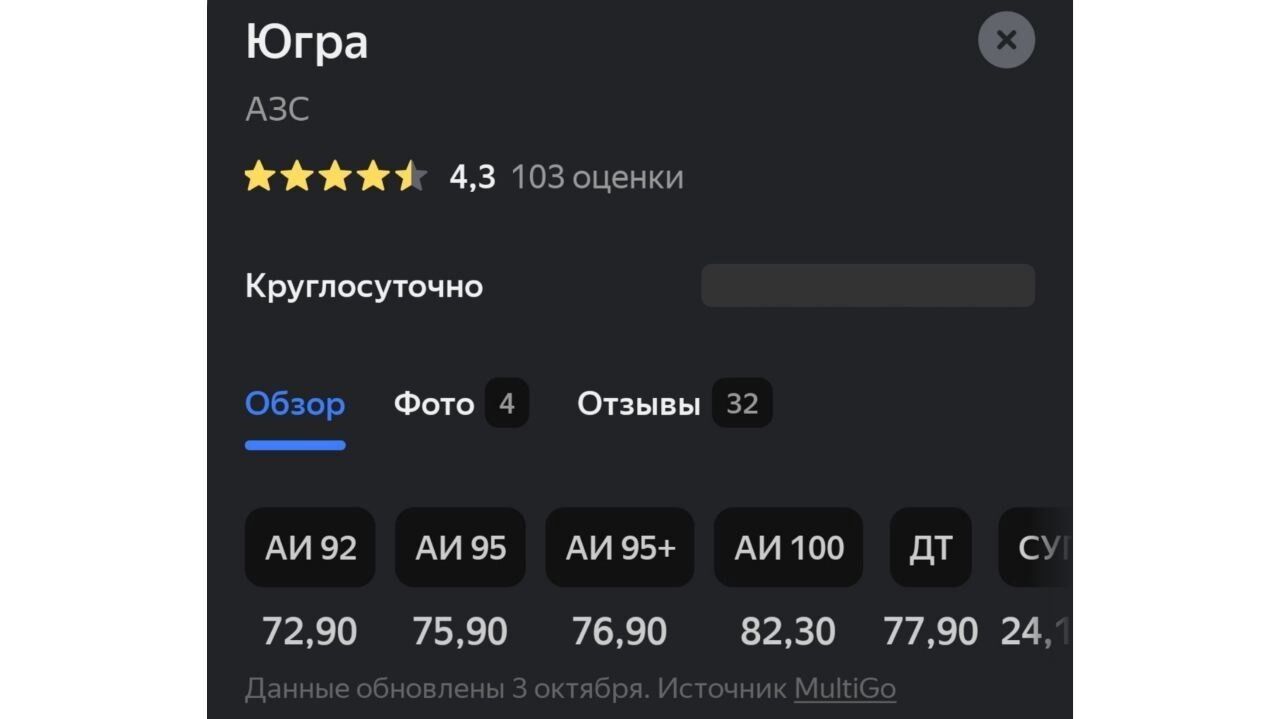Select the АИ 95 fuel chip
This screenshot has height=719, width=1280.
click(460, 548)
